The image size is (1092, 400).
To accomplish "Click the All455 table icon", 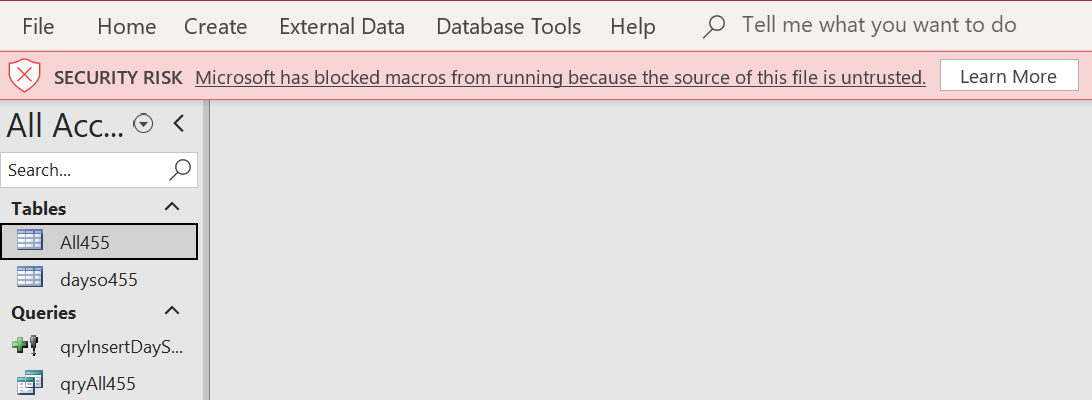I will (30, 241).
